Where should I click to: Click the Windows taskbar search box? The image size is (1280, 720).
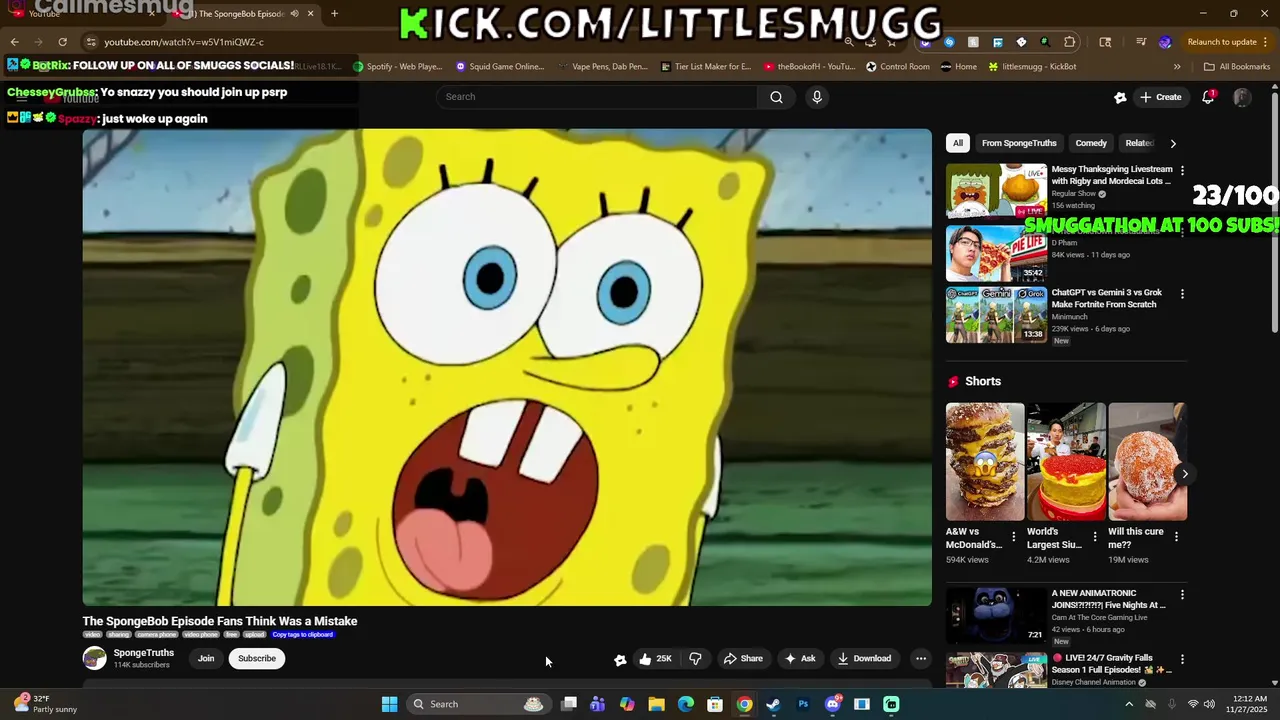coord(478,704)
